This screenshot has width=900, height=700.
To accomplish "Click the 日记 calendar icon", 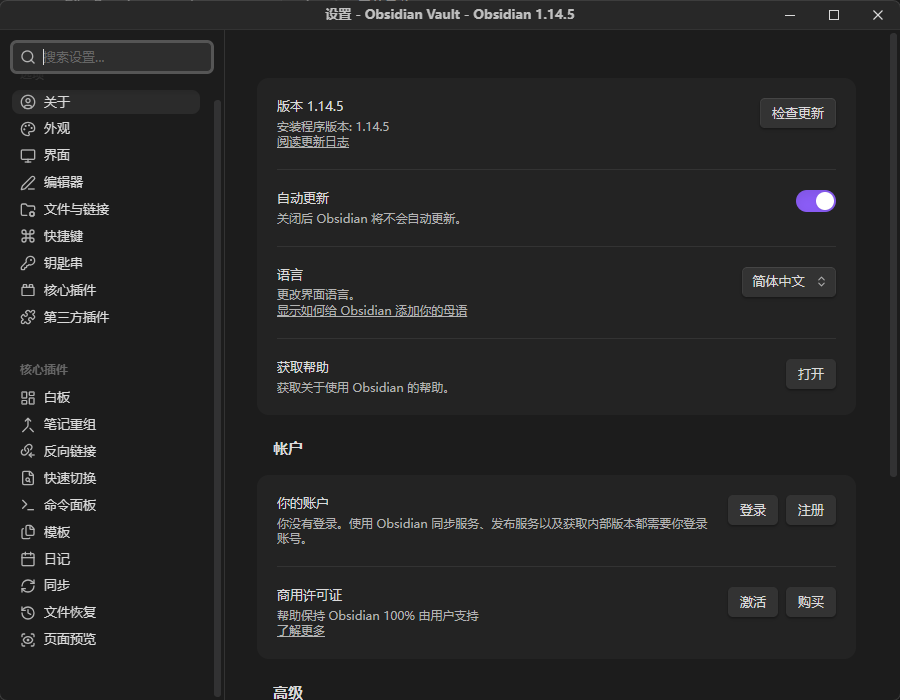I will [x=28, y=559].
